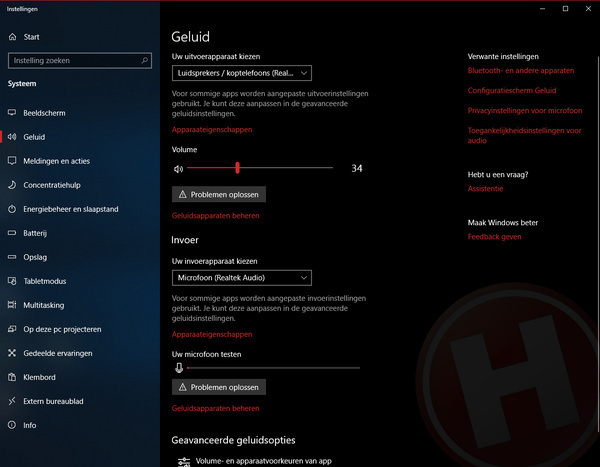Click the vertical scrollbar on the right

[598, 245]
